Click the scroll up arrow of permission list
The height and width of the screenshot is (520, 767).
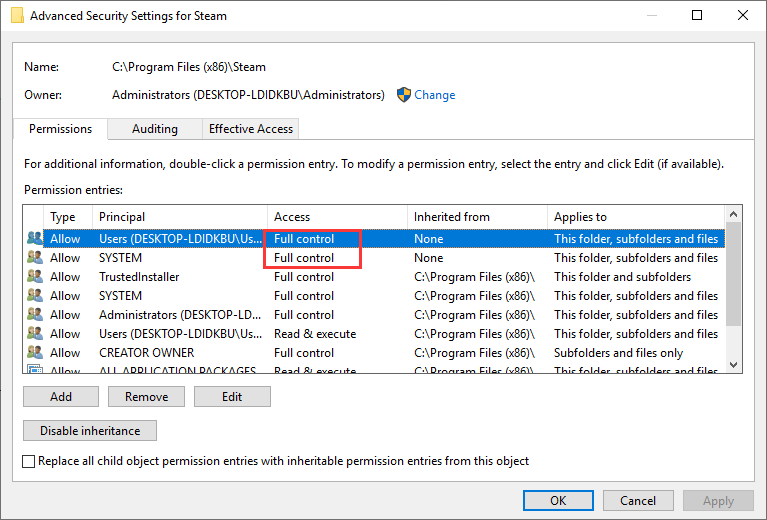pos(733,214)
